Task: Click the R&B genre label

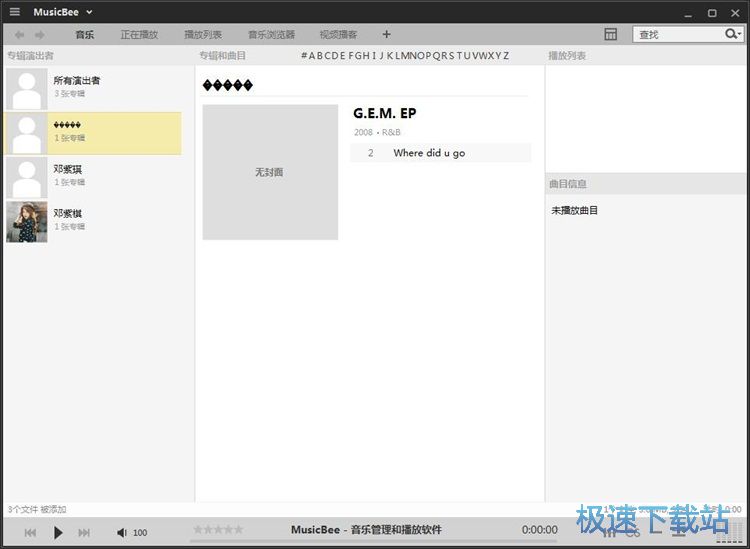Action: 391,132
